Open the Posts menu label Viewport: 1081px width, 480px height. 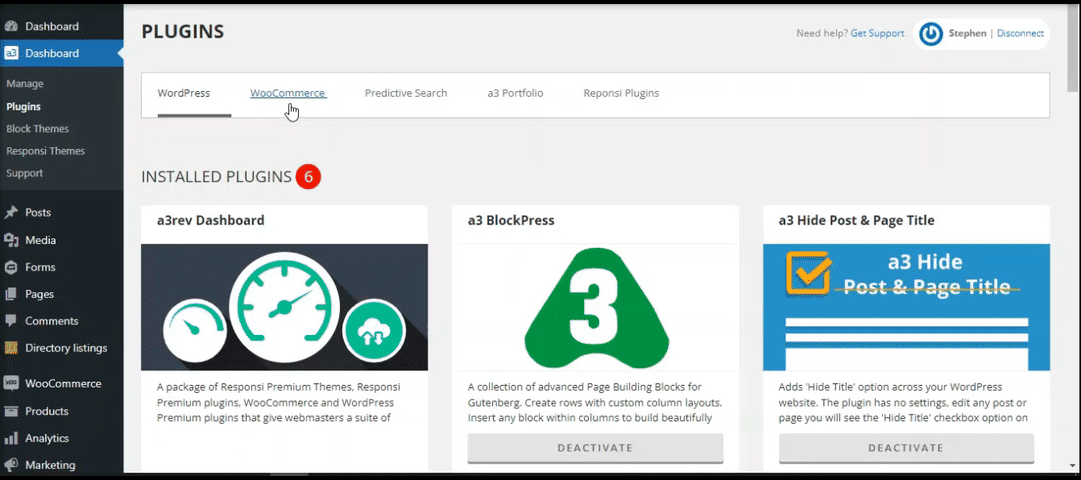[38, 212]
